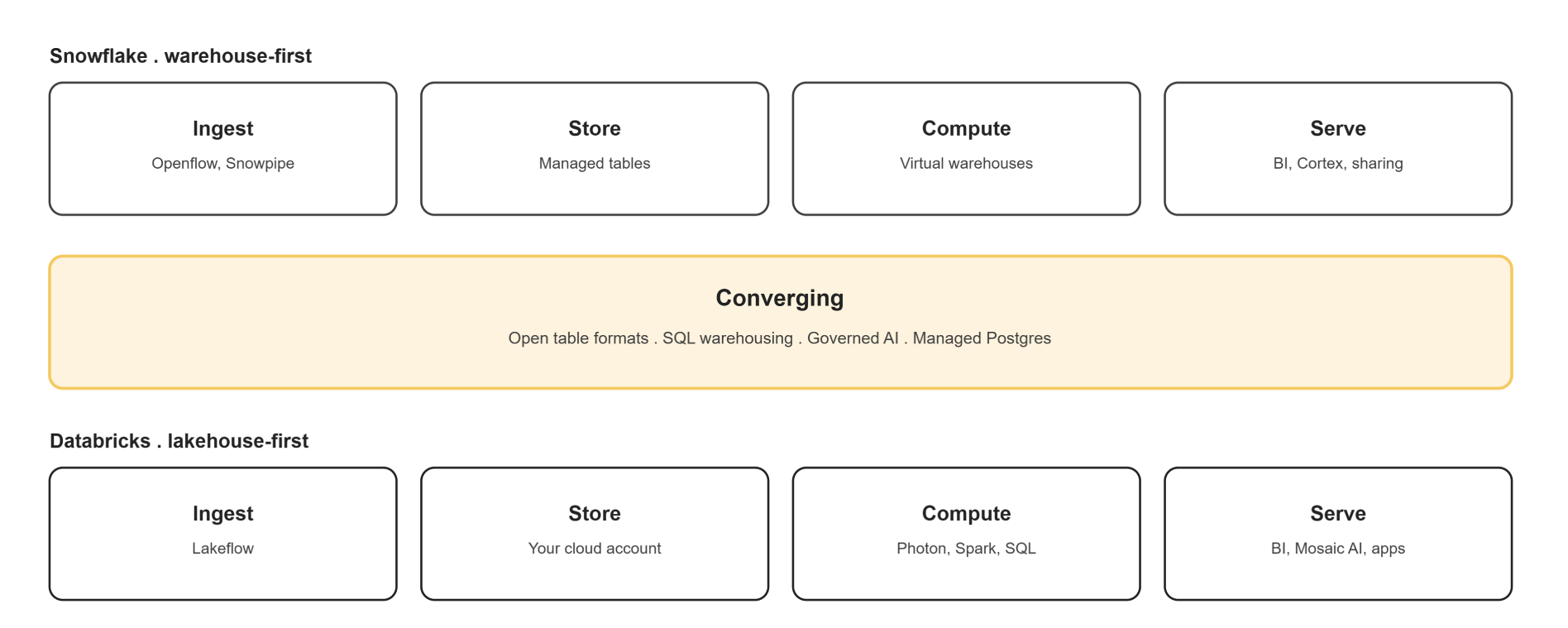Select the Databricks Store box
Image resolution: width=1568 pixels, height=628 pixels.
click(x=595, y=534)
